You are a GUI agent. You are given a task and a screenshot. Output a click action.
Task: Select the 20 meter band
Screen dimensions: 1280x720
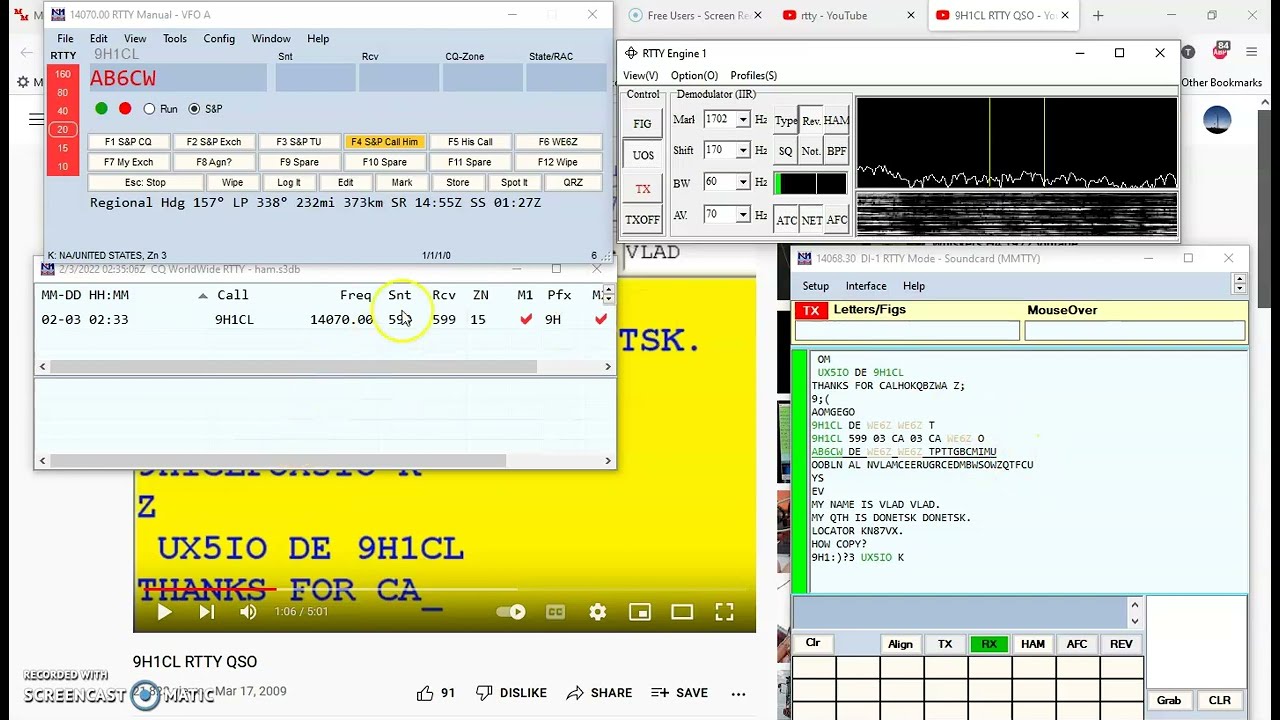[x=63, y=129]
